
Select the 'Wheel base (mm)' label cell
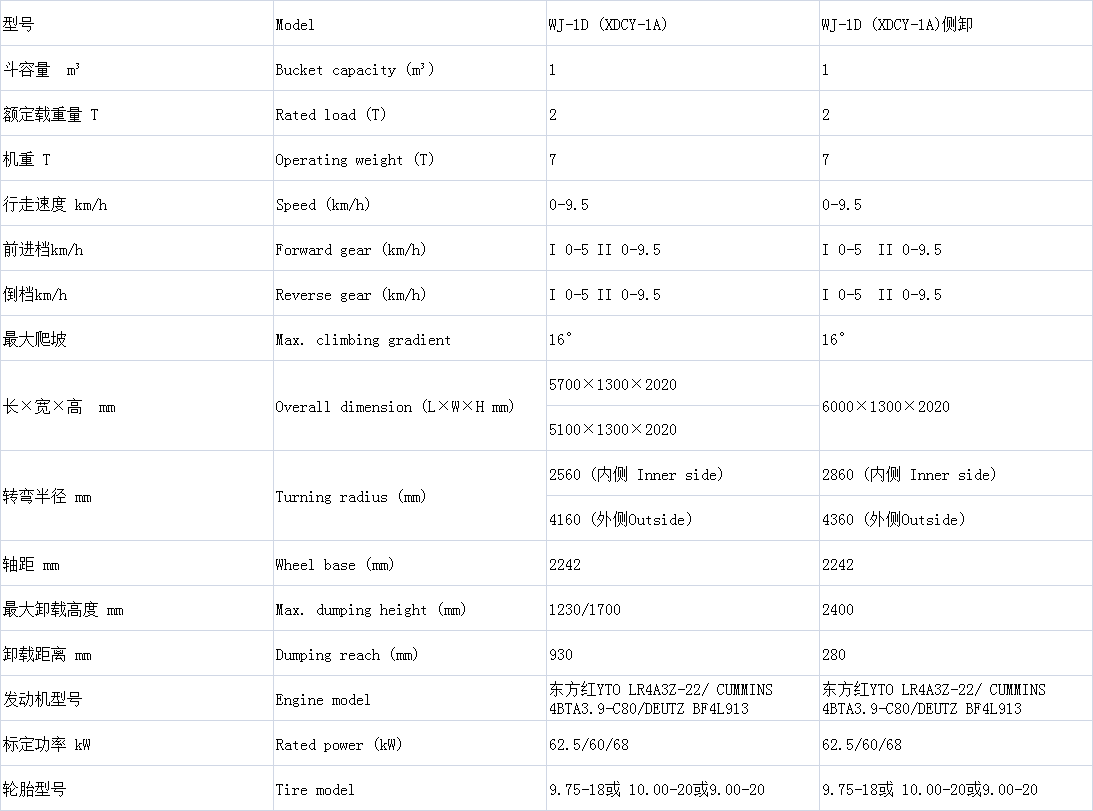334,565
